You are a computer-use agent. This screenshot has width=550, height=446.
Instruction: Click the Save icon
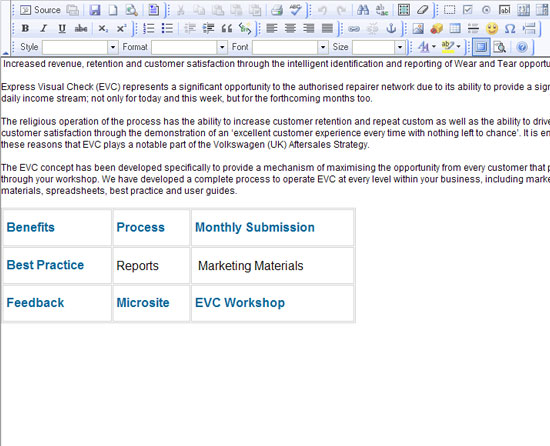point(95,10)
